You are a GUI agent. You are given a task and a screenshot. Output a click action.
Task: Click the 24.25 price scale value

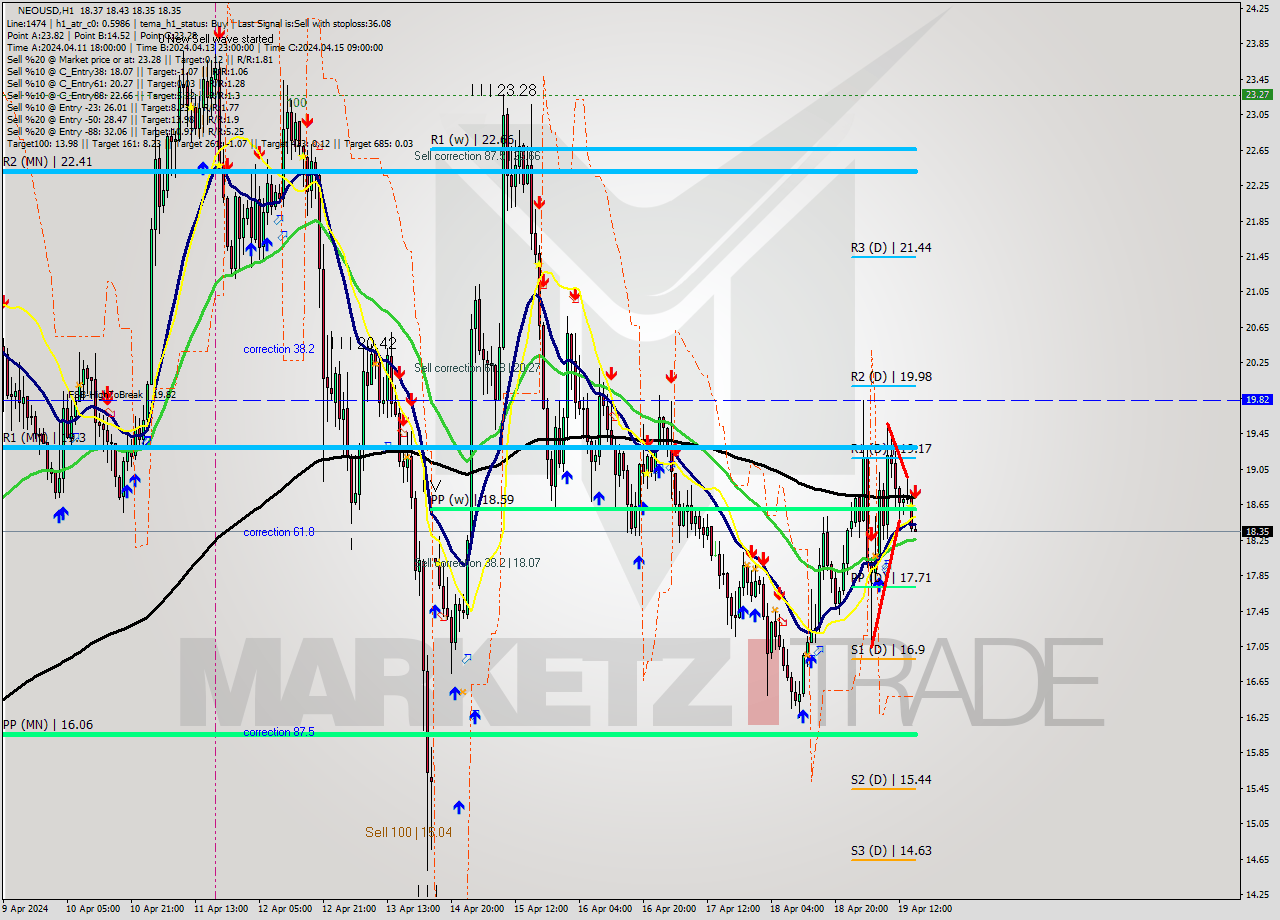tap(1256, 8)
